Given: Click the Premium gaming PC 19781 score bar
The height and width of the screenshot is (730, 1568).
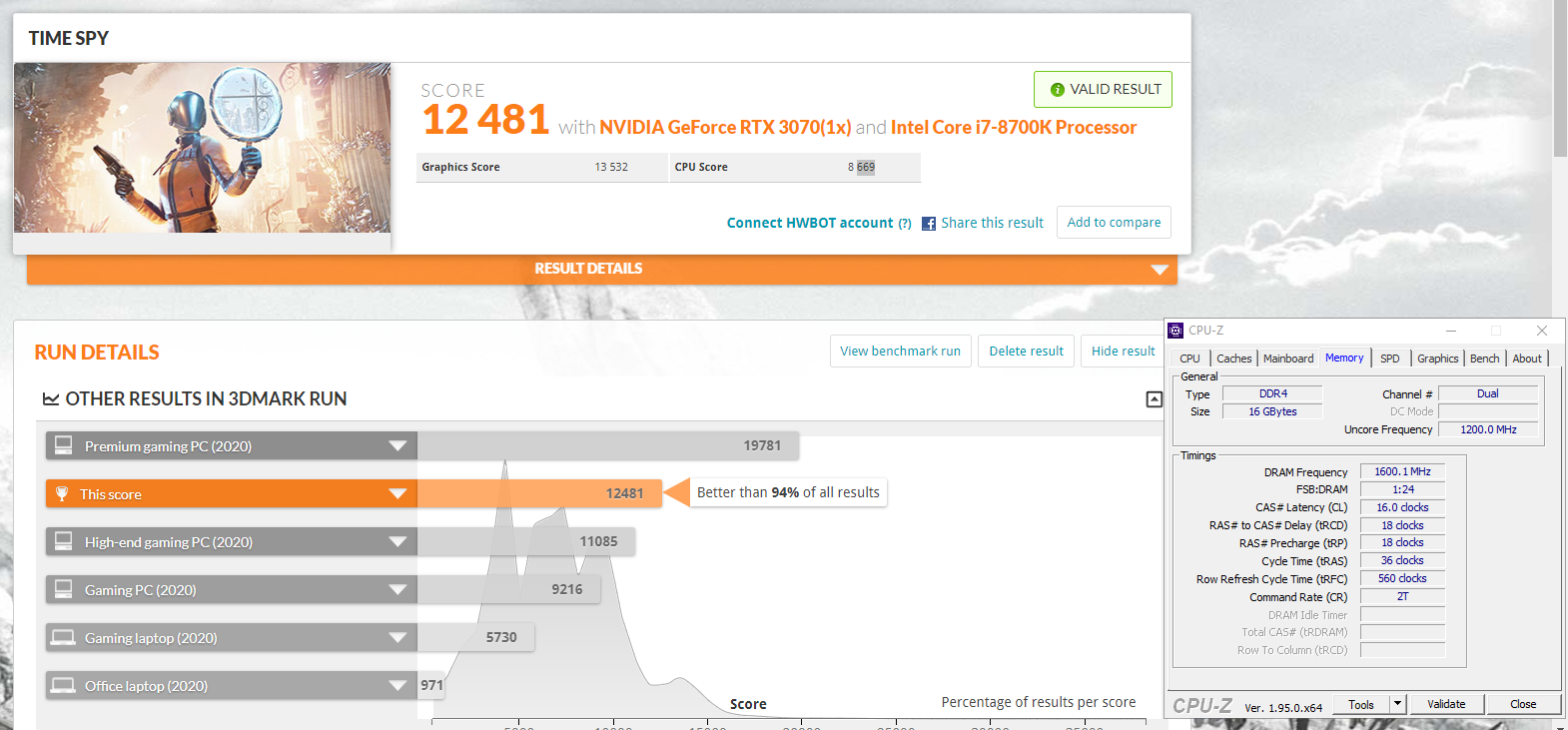Looking at the screenshot, I should click(x=608, y=445).
